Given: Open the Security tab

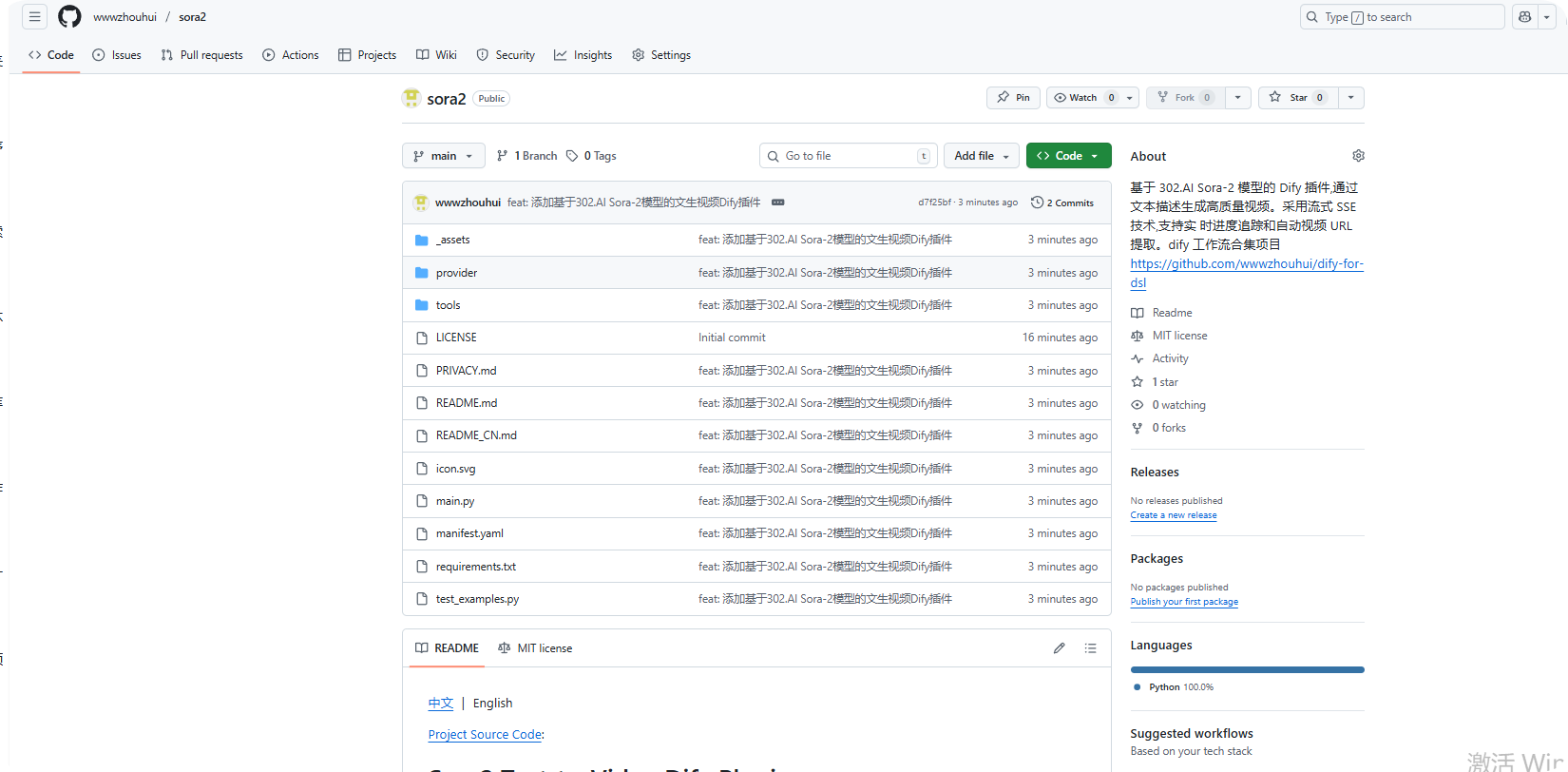Looking at the screenshot, I should point(507,55).
